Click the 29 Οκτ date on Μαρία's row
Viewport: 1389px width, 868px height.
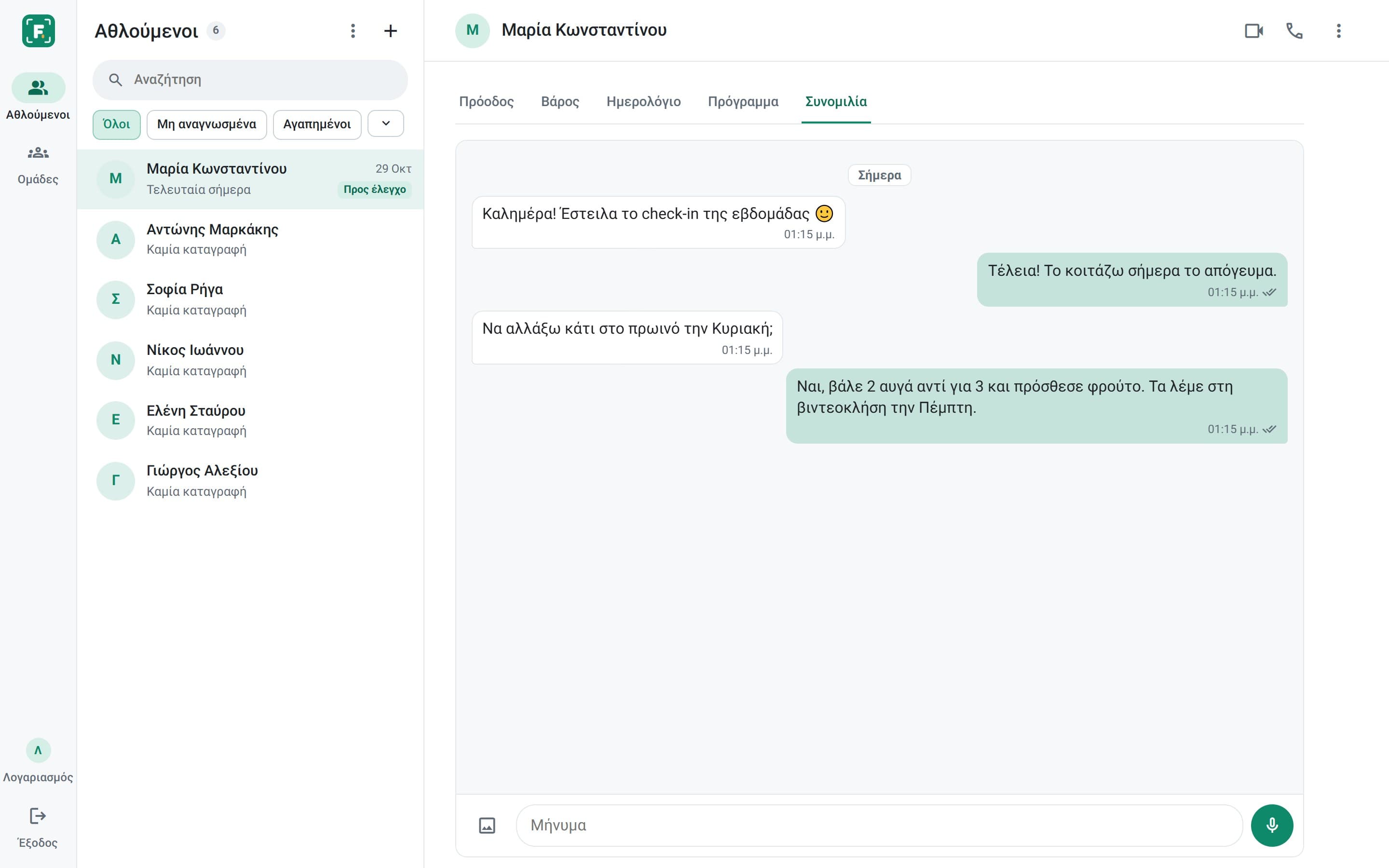pyautogui.click(x=393, y=169)
